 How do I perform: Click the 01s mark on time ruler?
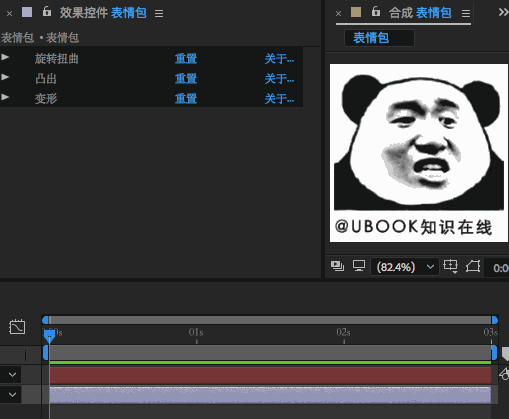pos(196,332)
